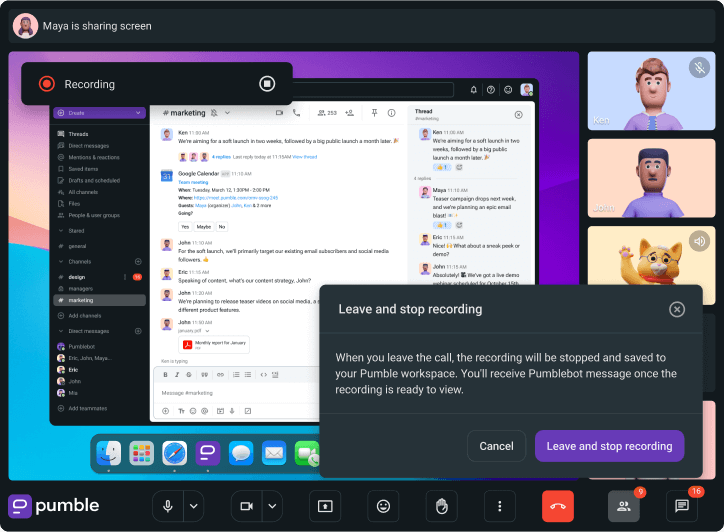Click plus icon next to Channels
This screenshot has height=532, width=724.
(138, 261)
